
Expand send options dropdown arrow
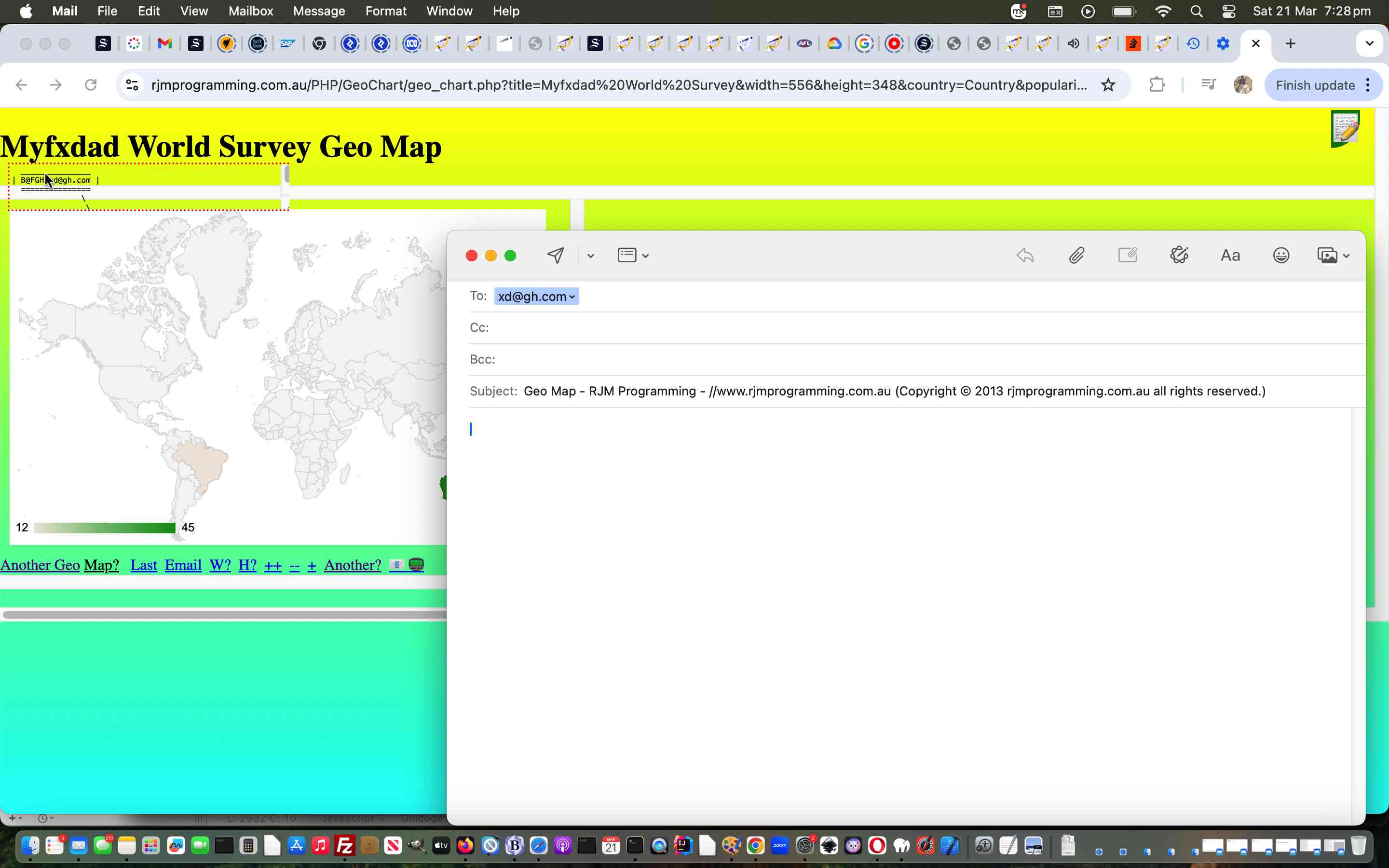click(x=590, y=256)
